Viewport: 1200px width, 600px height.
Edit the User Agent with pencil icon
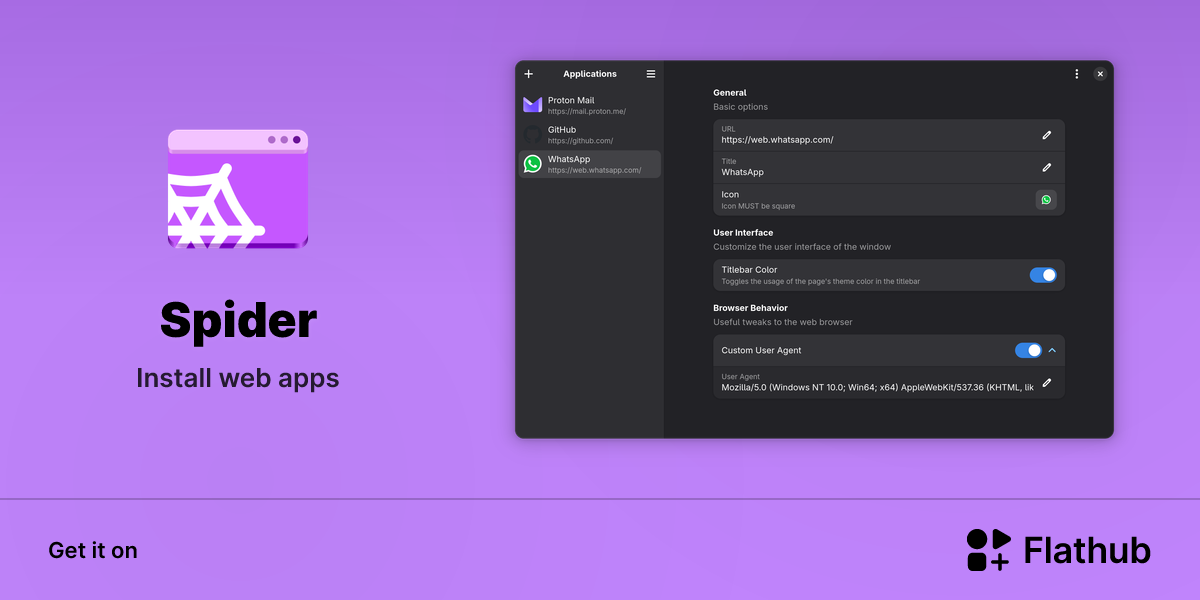[1046, 382]
